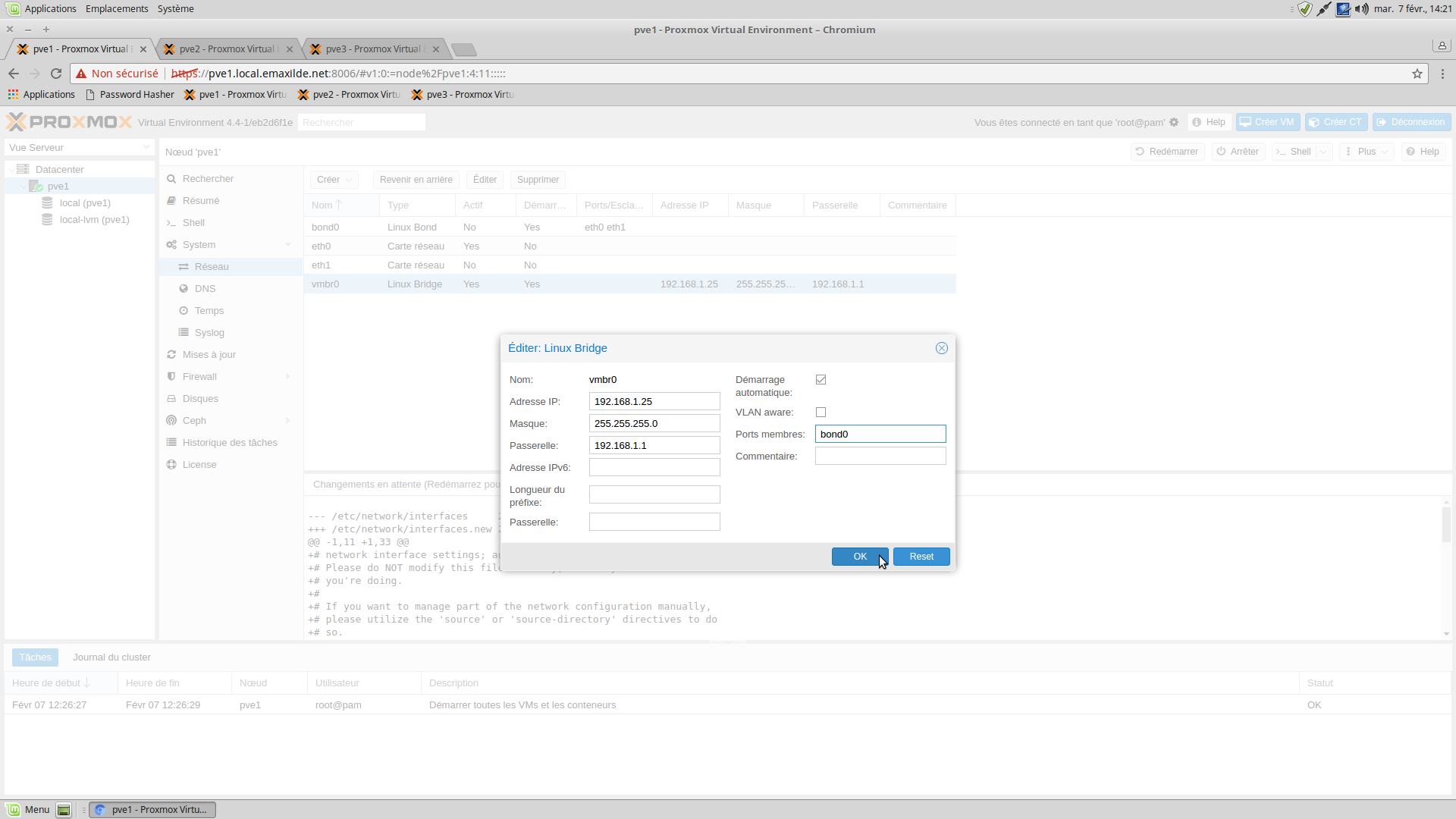
Task: Click Adresse IP input field
Action: 654,402
